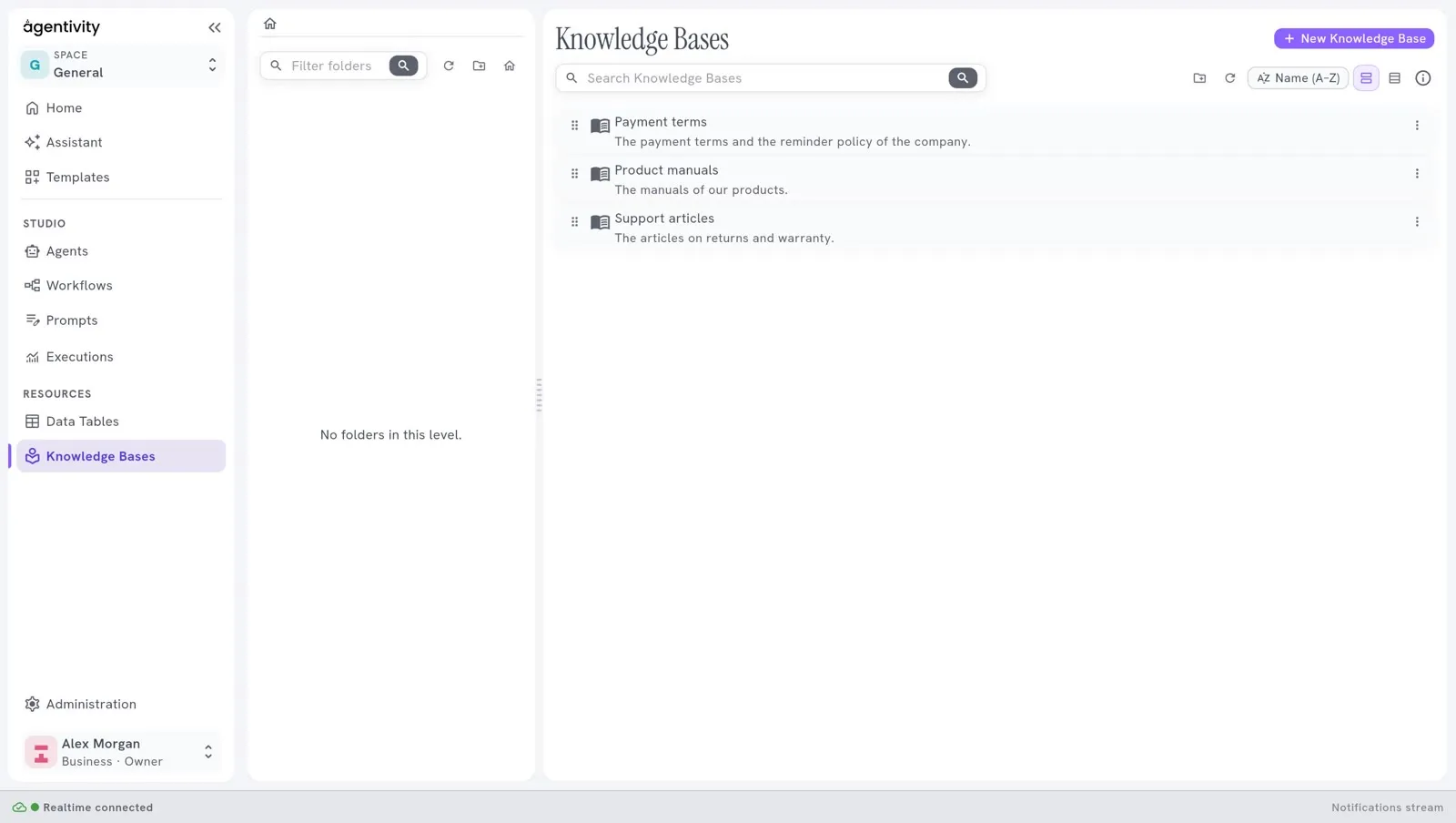The image size is (1456, 823).
Task: Open Templates from sidebar
Action: 121,178
